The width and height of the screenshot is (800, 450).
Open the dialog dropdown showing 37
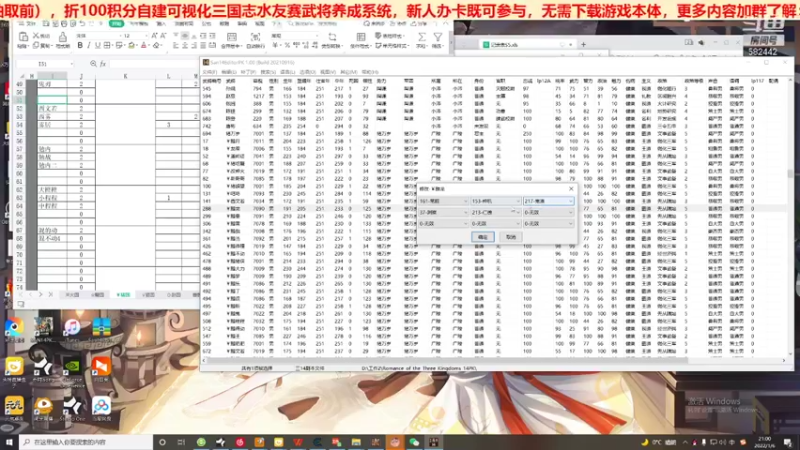coord(443,212)
